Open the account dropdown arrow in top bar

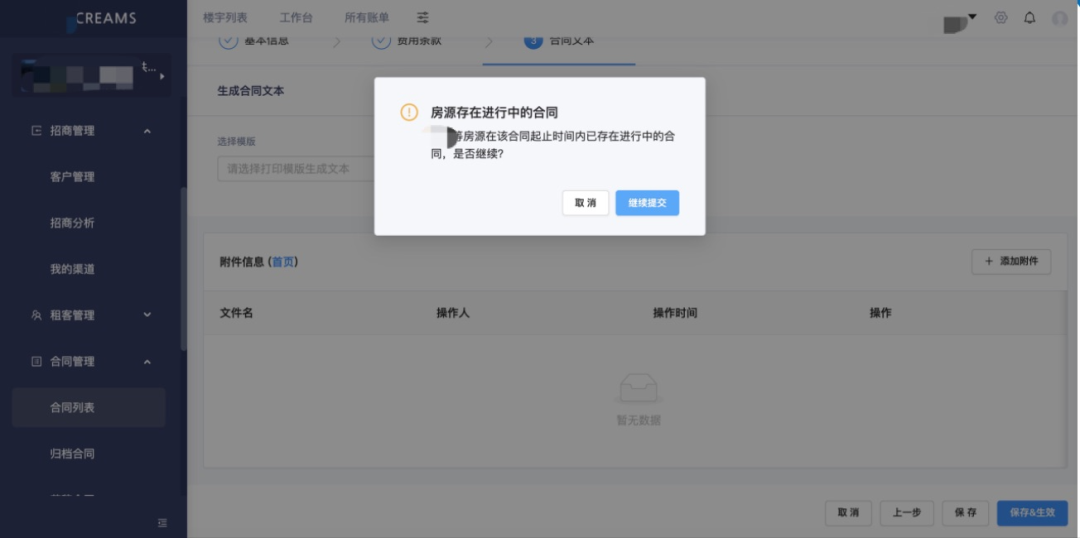973,16
